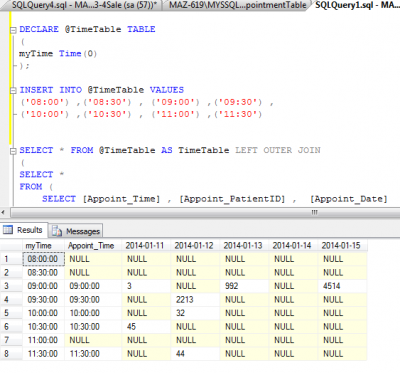Collapse the DECLARE @TimeTable code block

13,30
